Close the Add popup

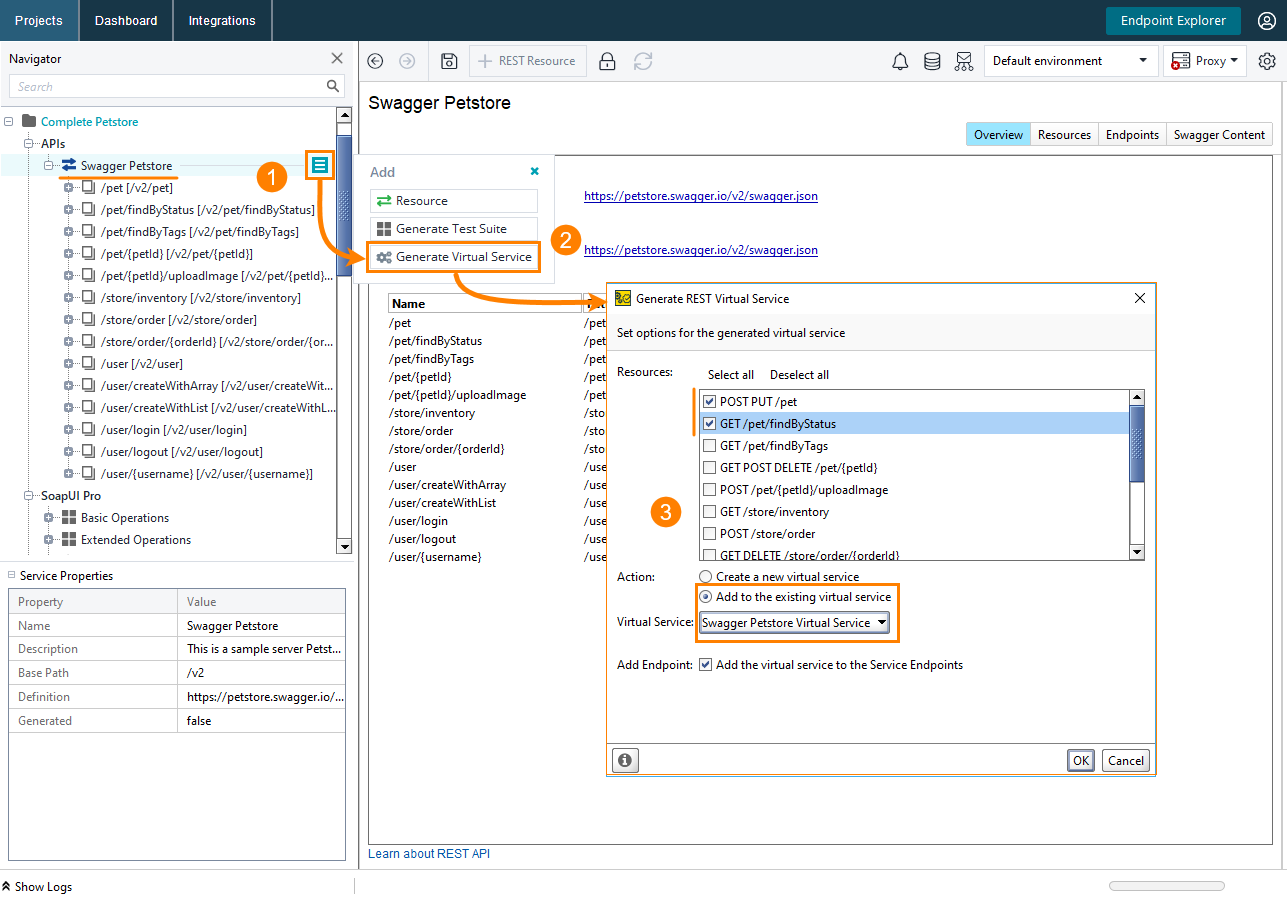click(534, 171)
